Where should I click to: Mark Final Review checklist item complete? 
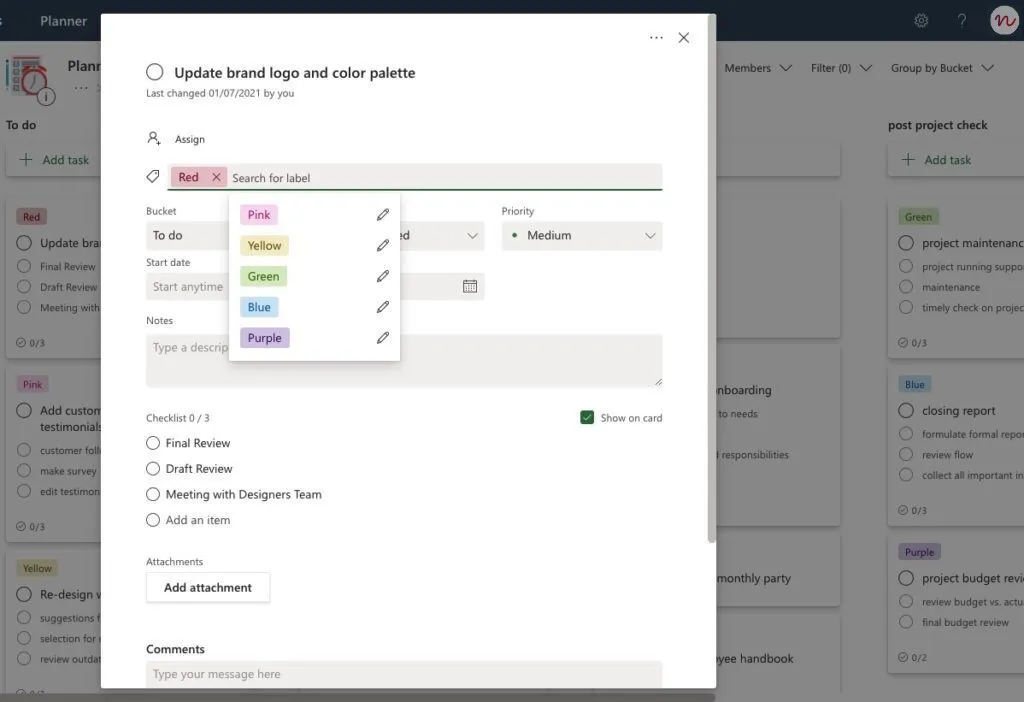coord(153,443)
